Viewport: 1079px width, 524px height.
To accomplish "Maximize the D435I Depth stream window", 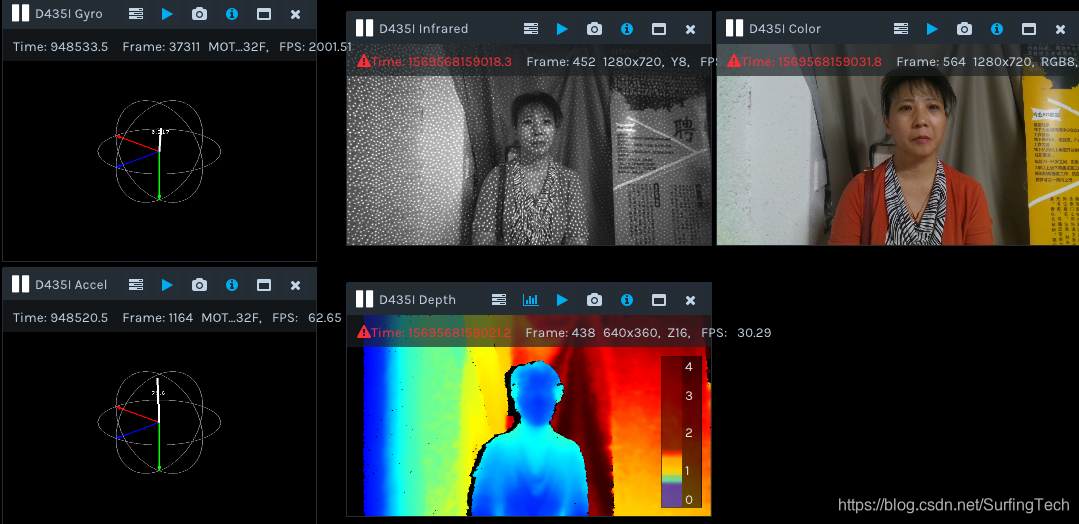I will pyautogui.click(x=659, y=300).
